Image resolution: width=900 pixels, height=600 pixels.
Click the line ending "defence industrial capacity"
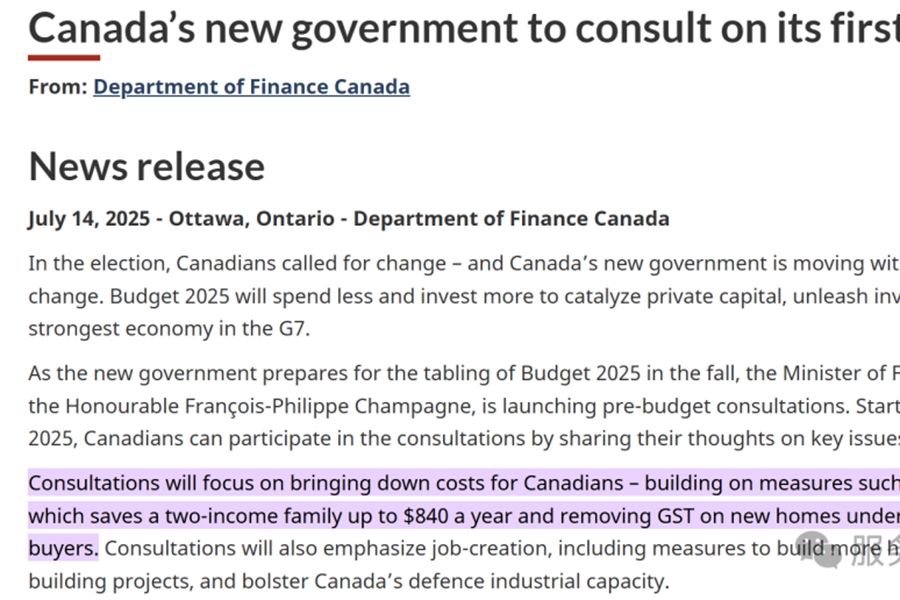pyautogui.click(x=349, y=581)
